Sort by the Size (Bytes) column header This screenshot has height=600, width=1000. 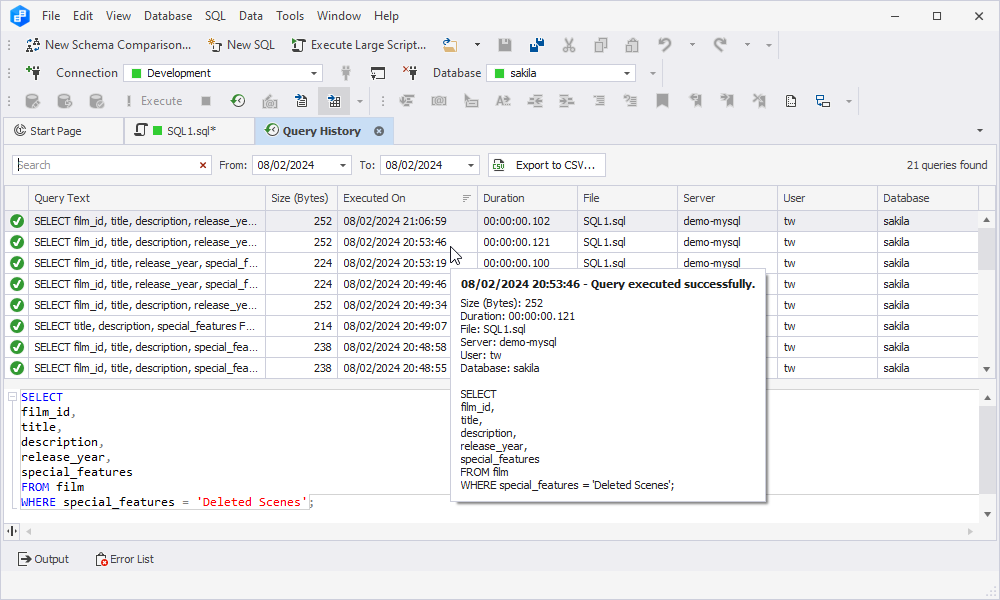[x=301, y=198]
